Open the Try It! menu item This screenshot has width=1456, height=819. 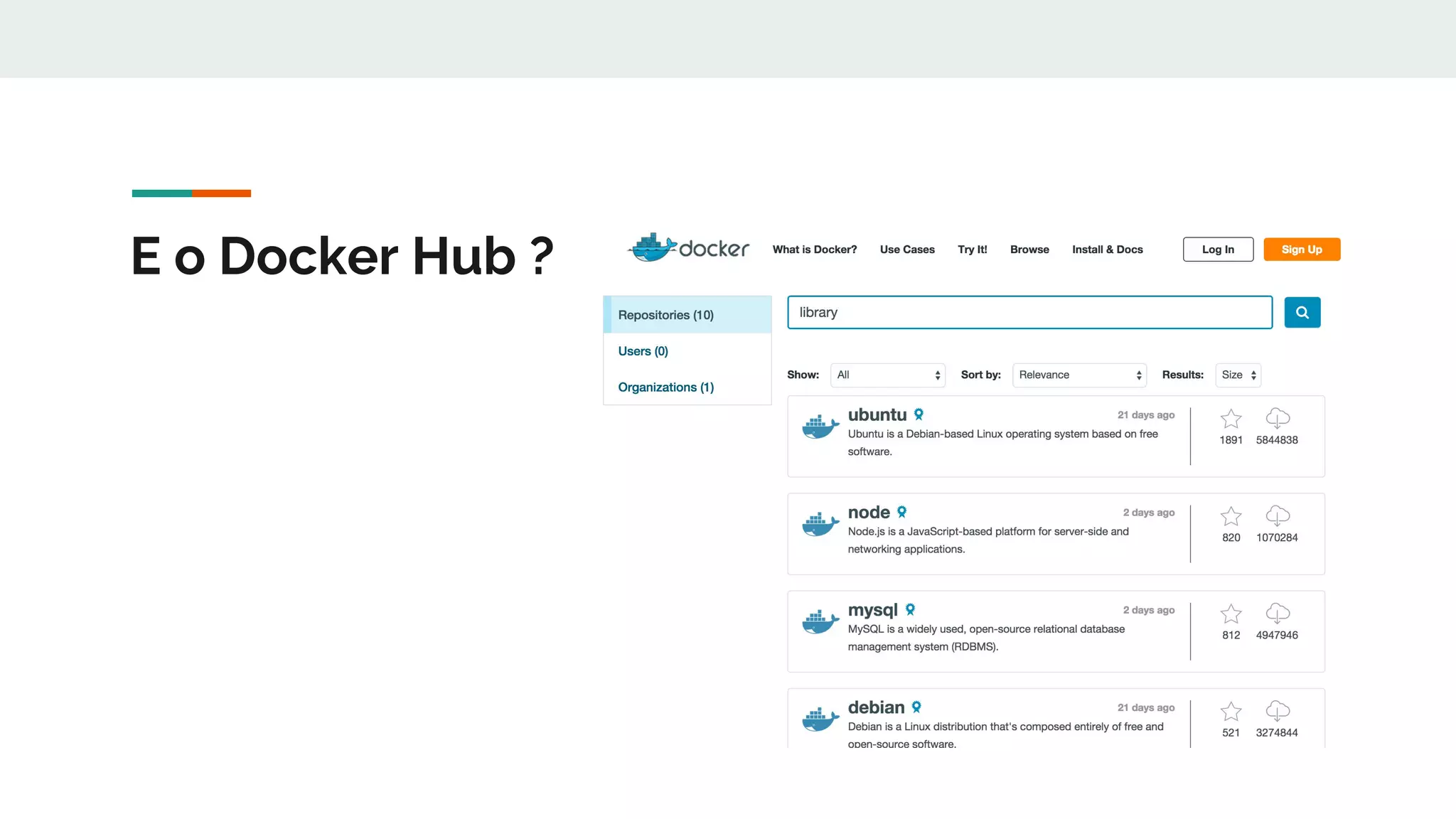972,250
